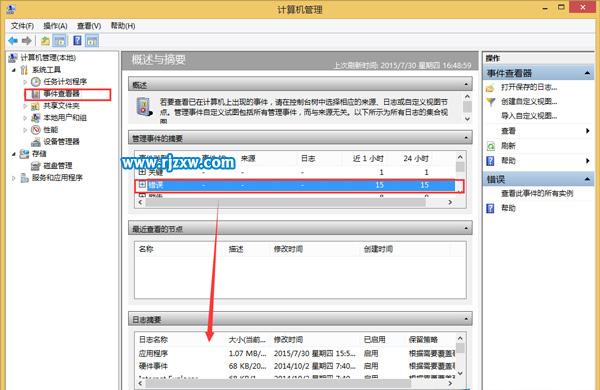This screenshot has width=600, height=390.
Task: Expand the 错误 event row plus box
Action: tap(142, 185)
